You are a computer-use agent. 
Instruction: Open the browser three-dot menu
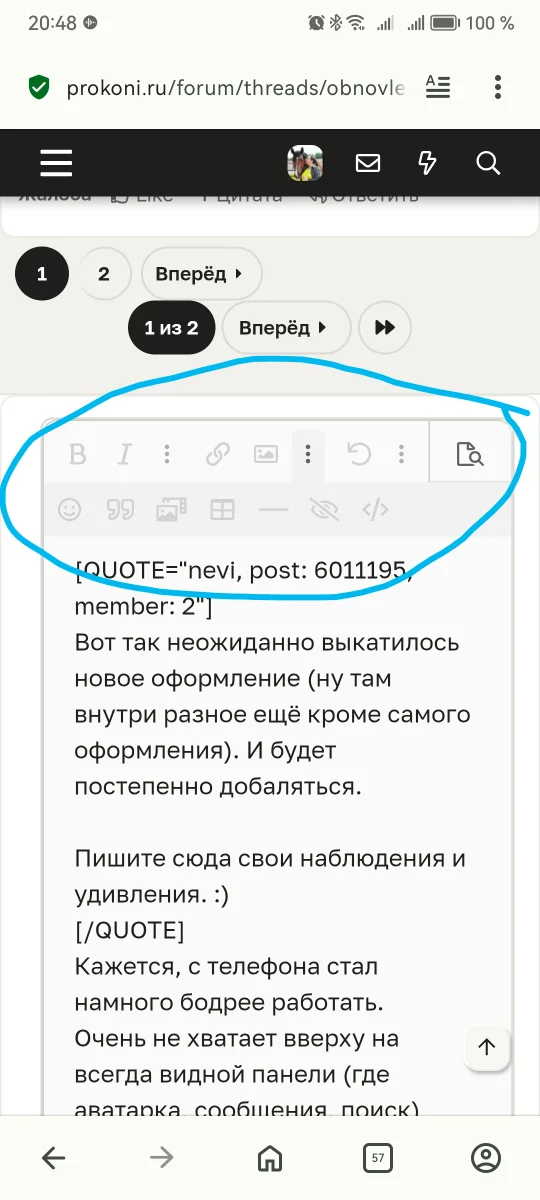click(x=497, y=88)
